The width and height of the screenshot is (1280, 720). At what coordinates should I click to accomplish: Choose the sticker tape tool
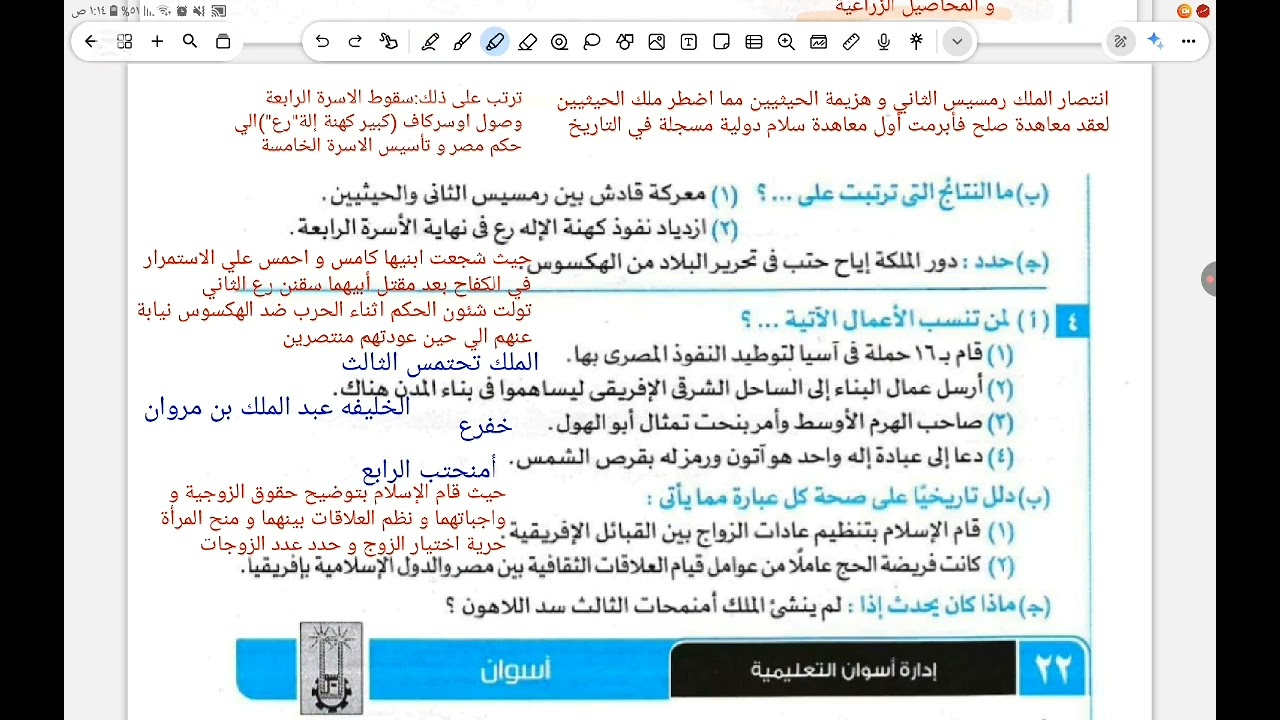[560, 42]
